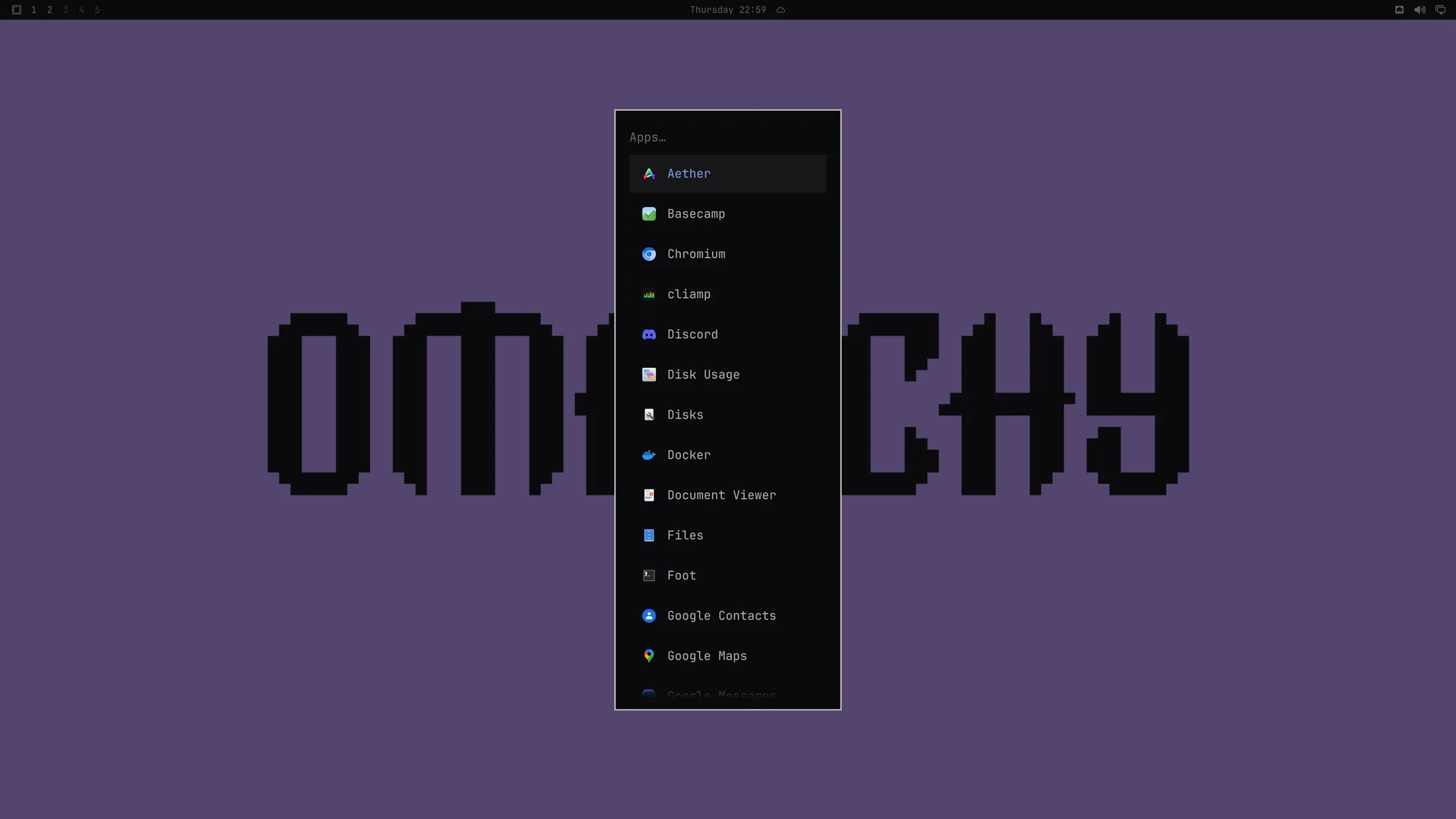Start Chromium browser from the list
This screenshot has width=1456, height=819.
click(727, 254)
